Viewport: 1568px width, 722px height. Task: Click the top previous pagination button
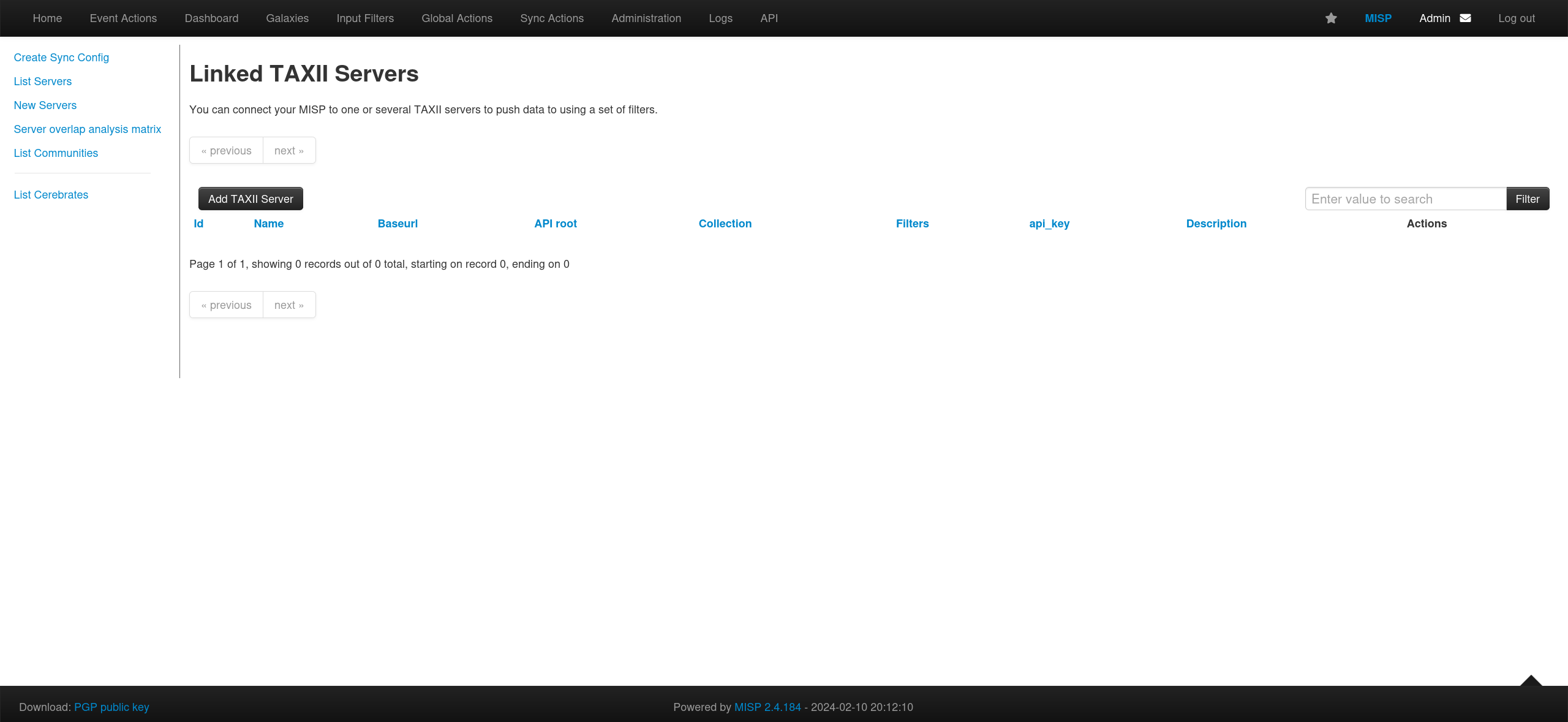(226, 150)
